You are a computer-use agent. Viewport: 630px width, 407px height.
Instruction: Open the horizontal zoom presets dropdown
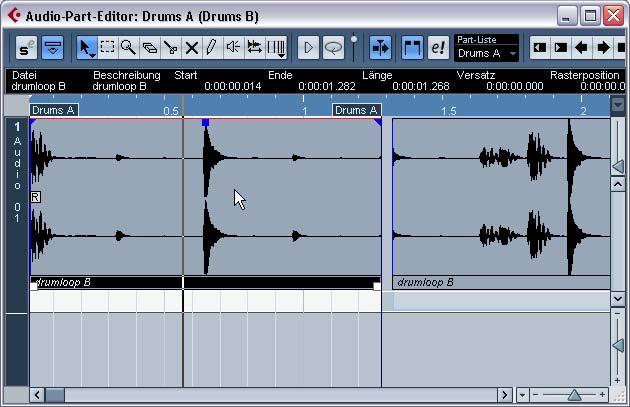[x=522, y=395]
